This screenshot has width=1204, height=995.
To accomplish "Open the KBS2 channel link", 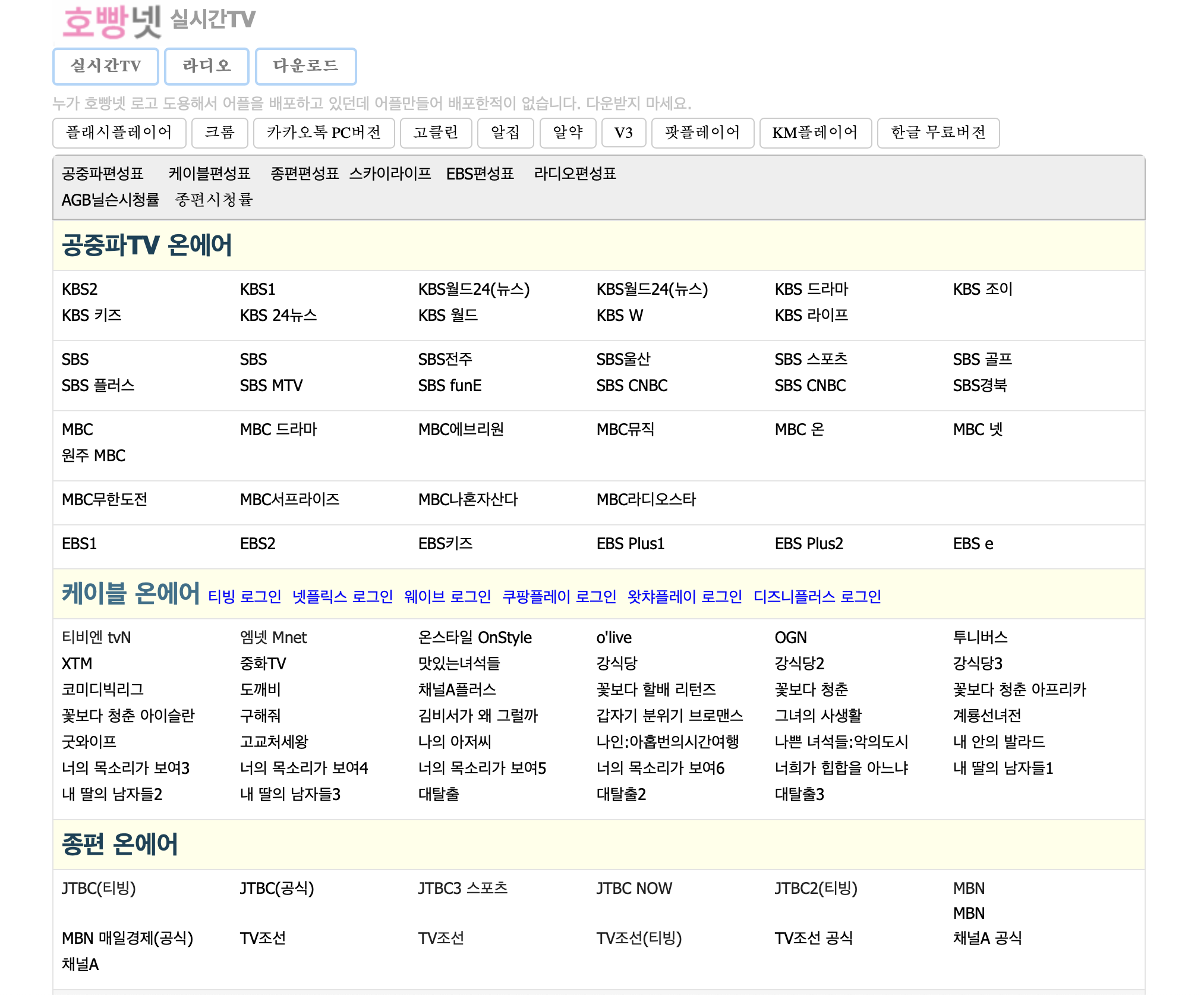I will [80, 289].
